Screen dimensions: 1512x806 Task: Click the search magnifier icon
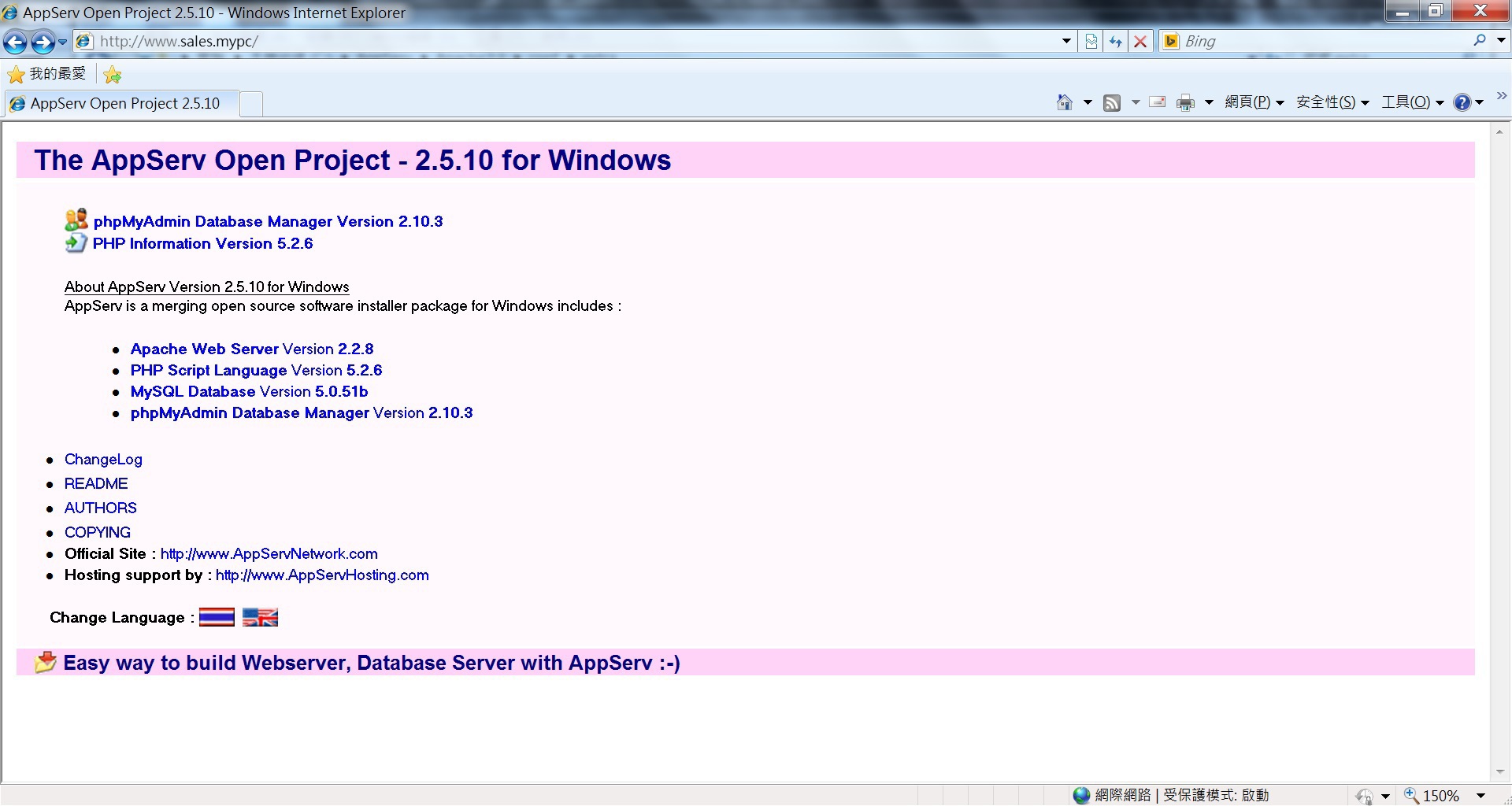click(1480, 40)
